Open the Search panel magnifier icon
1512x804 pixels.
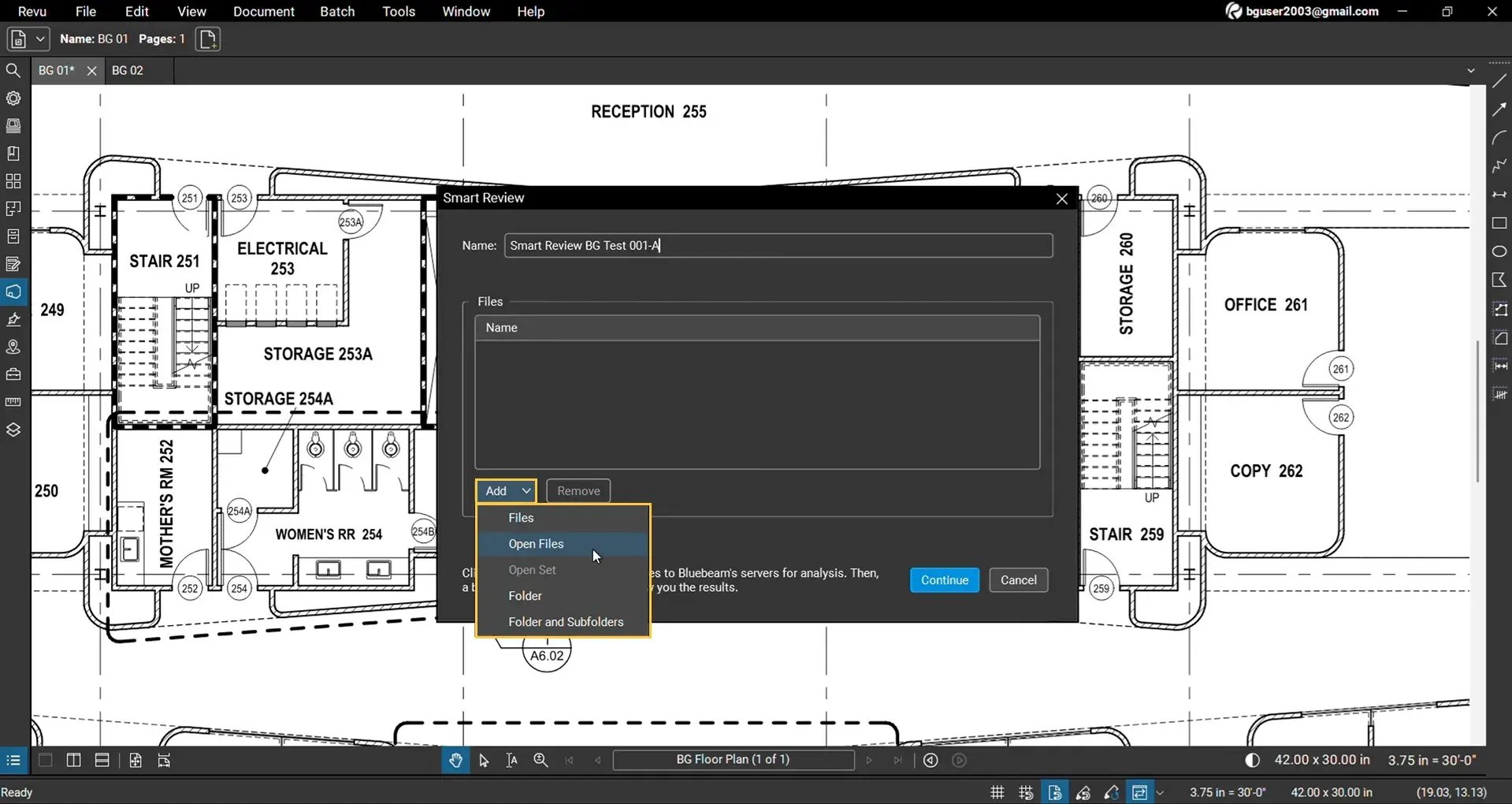(13, 71)
